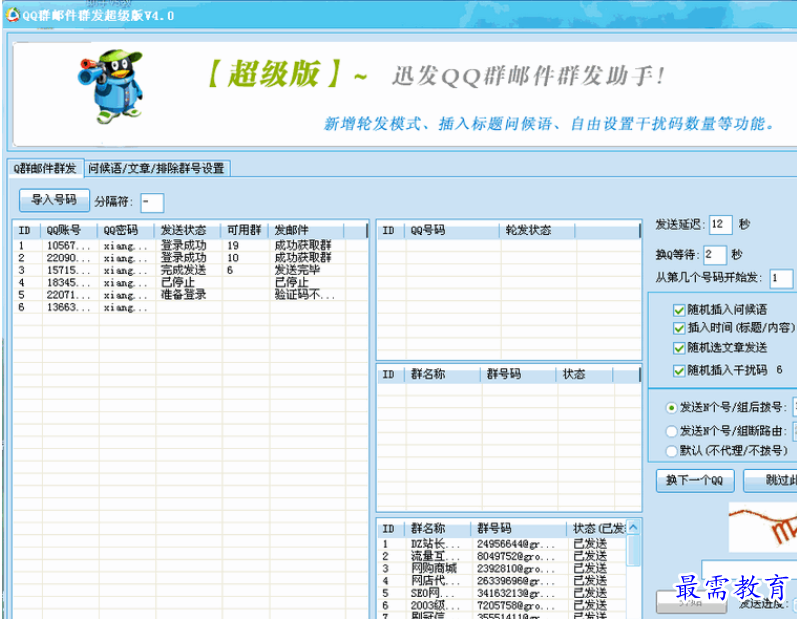Viewport: 797px width, 619px height.
Task: Toggle 随机插入问候语 checkbox
Action: (x=679, y=310)
